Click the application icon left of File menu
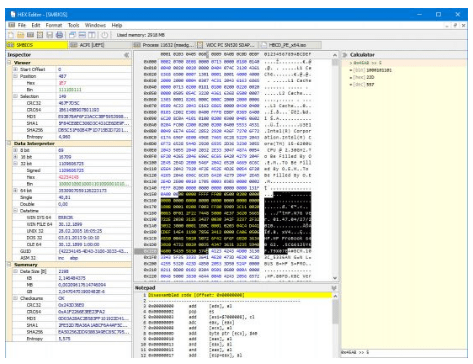Viewport: 473px width, 364px height. tap(12, 25)
